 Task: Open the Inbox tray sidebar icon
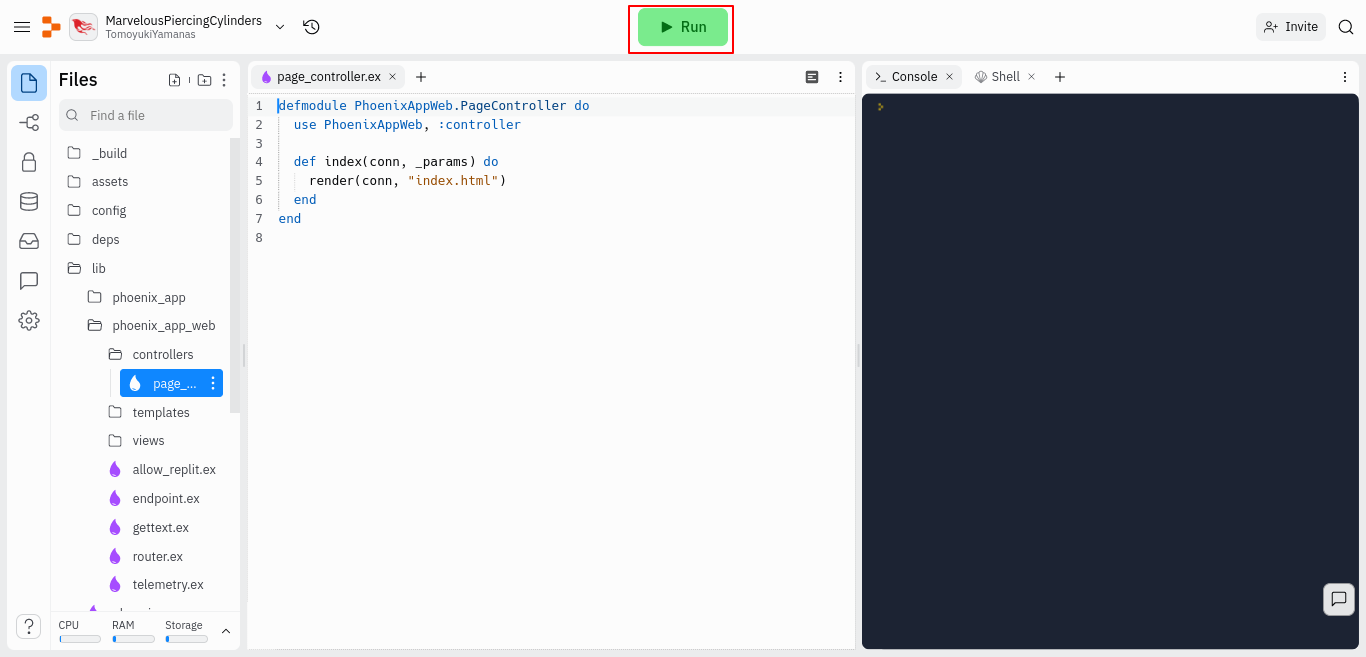29,241
